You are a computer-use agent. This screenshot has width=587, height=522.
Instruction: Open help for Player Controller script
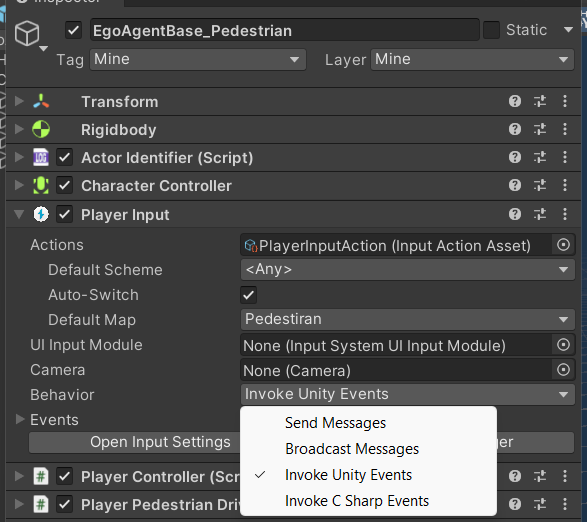tap(515, 476)
